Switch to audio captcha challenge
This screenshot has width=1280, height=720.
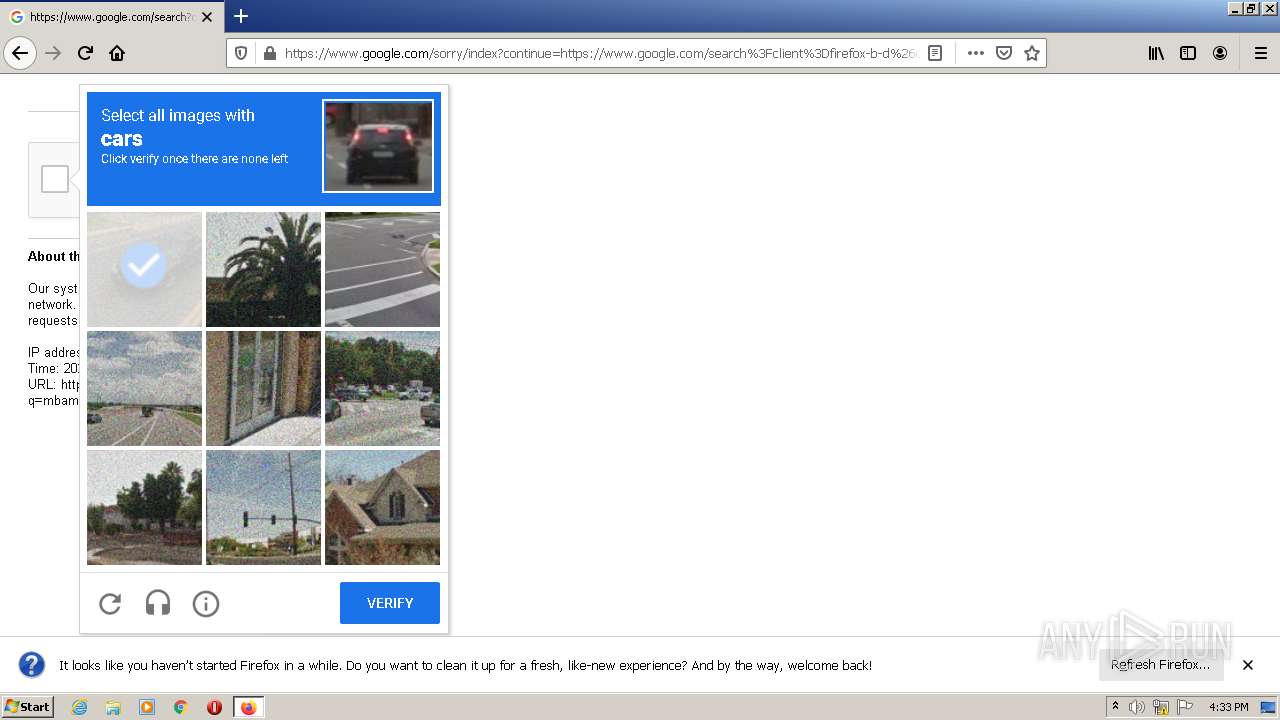coord(158,603)
